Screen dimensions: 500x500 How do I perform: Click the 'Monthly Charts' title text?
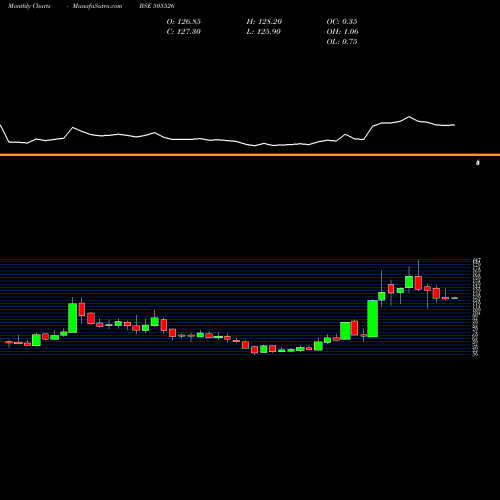(29, 6)
